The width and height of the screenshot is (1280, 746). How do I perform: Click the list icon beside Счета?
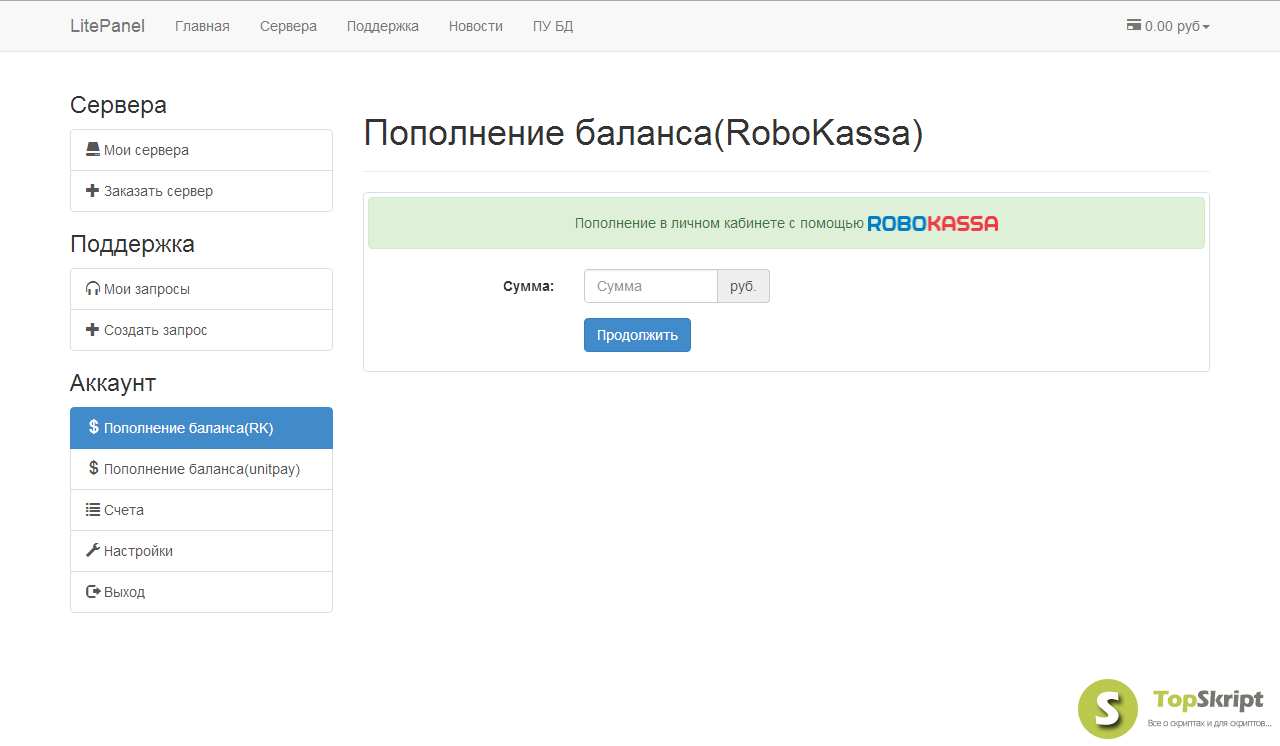(93, 510)
